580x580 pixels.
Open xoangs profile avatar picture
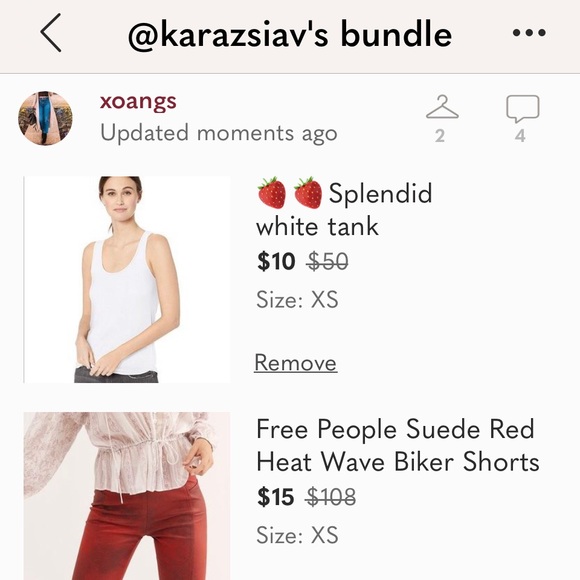click(x=45, y=118)
